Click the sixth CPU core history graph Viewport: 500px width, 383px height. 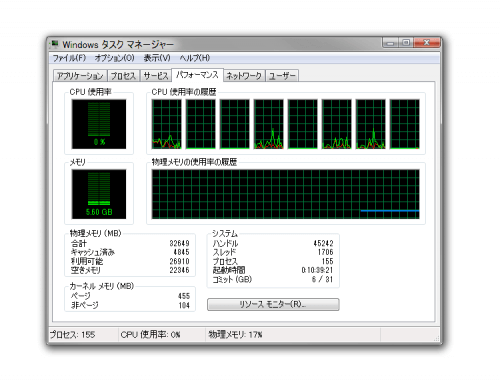[x=337, y=124]
